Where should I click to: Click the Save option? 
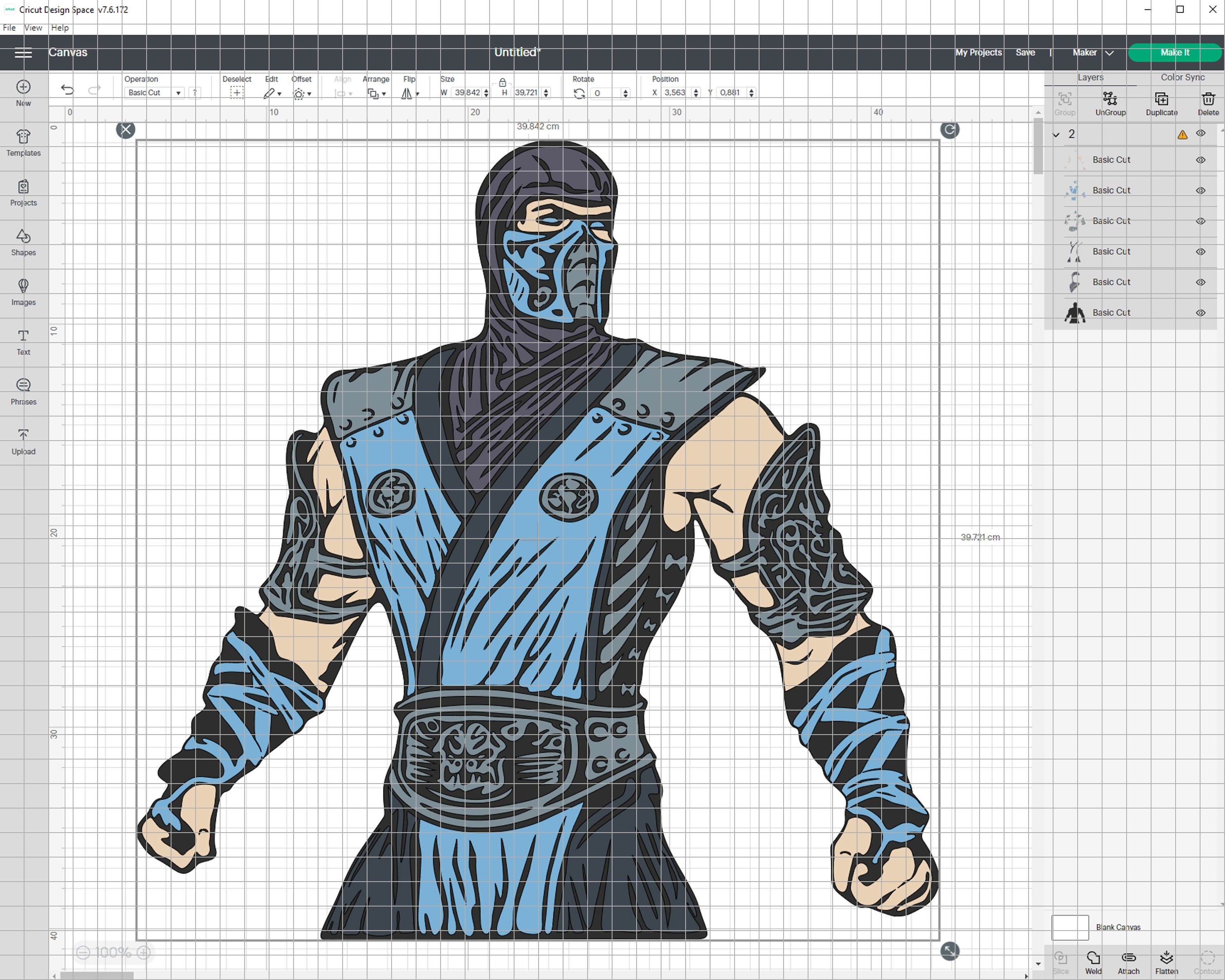(x=1026, y=52)
